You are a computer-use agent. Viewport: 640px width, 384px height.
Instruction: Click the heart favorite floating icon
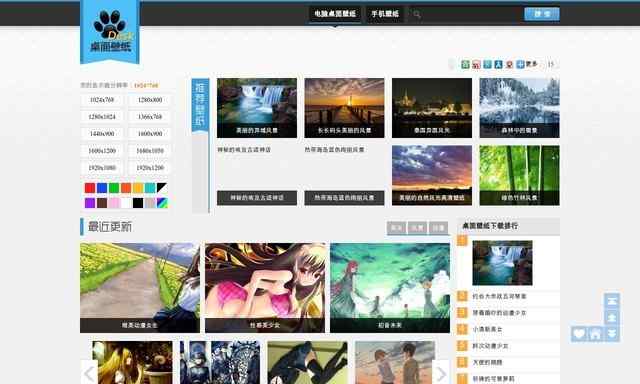[x=579, y=334]
